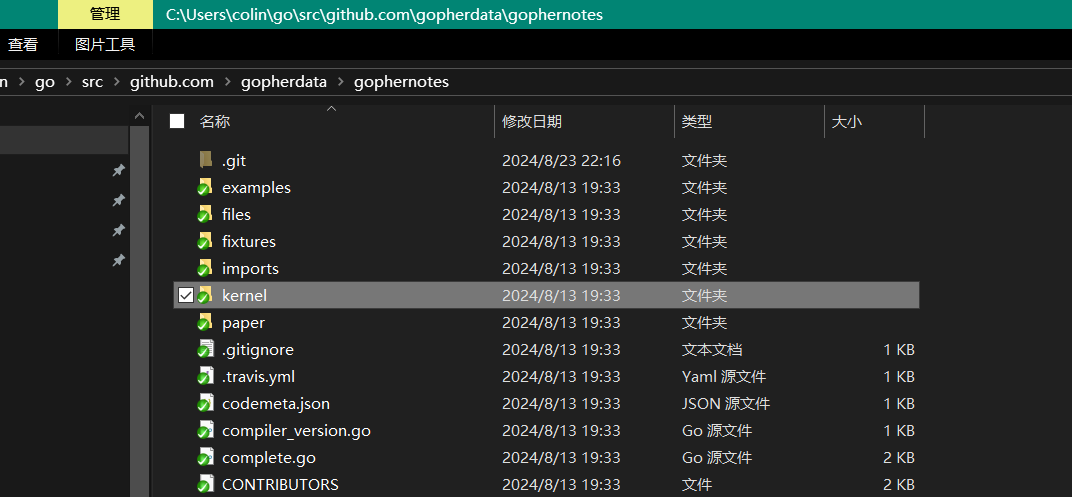The image size is (1072, 497).
Task: Click the codemeta.json file icon
Action: coord(205,403)
